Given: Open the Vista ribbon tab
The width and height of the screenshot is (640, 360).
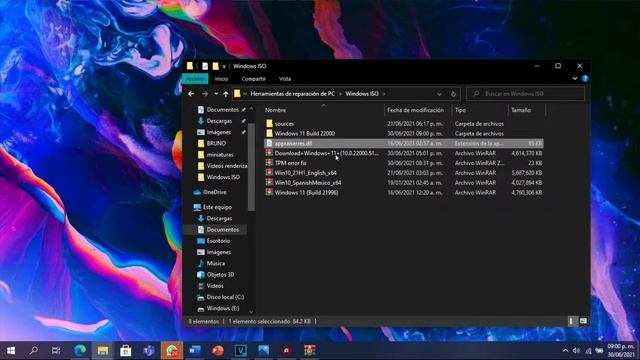Looking at the screenshot, I should click(x=285, y=79).
